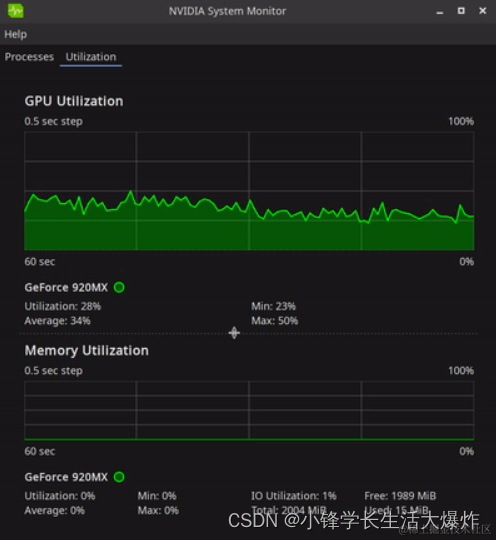Click the window title NVIDIA System Monitor
Viewport: 496px width, 540px height.
click(x=227, y=11)
